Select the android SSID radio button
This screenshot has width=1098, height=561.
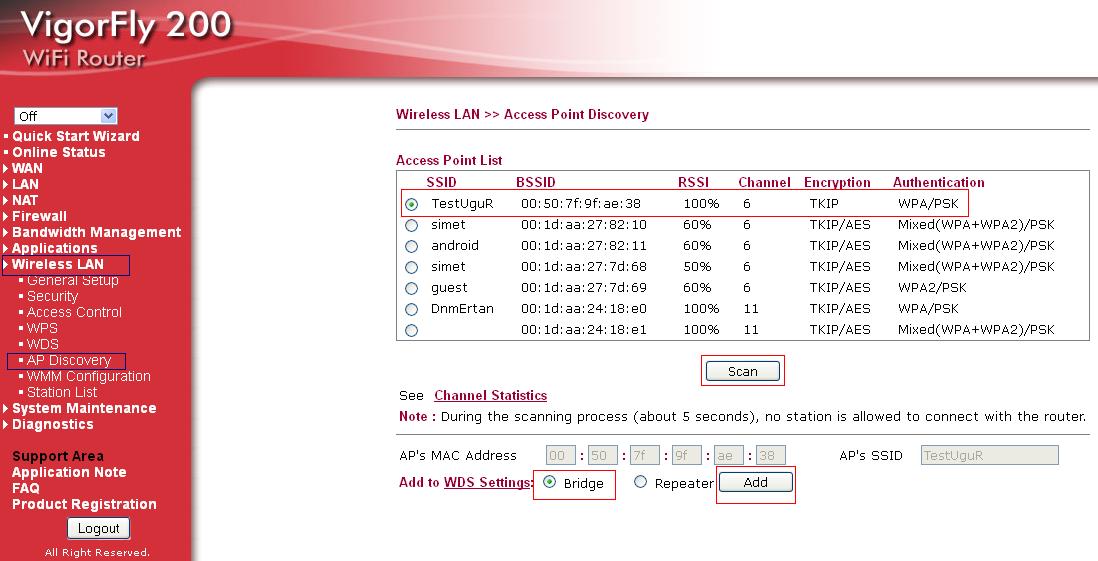(411, 246)
